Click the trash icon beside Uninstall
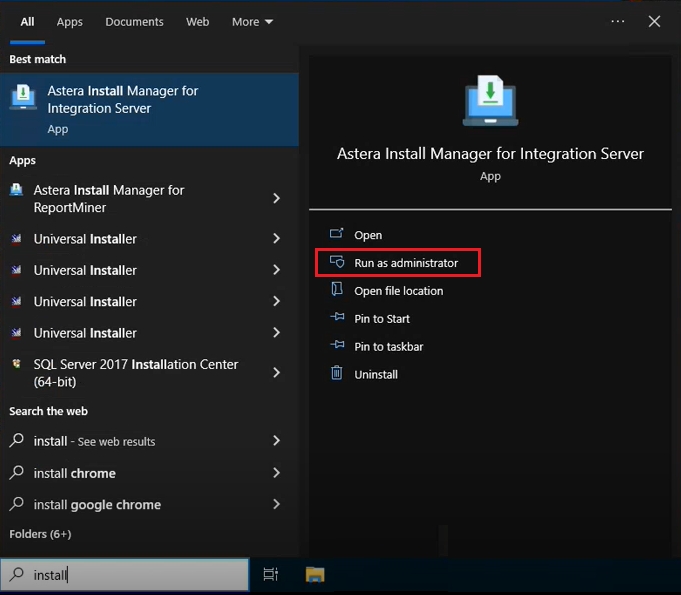Viewport: 681px width, 595px height. (x=336, y=374)
